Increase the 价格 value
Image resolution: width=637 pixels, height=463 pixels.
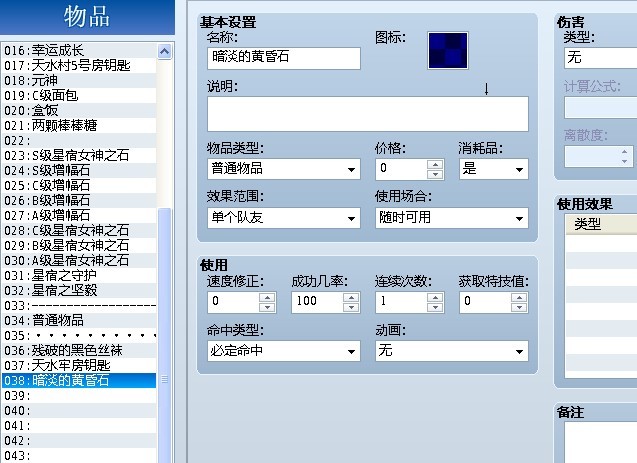pyautogui.click(x=435, y=164)
